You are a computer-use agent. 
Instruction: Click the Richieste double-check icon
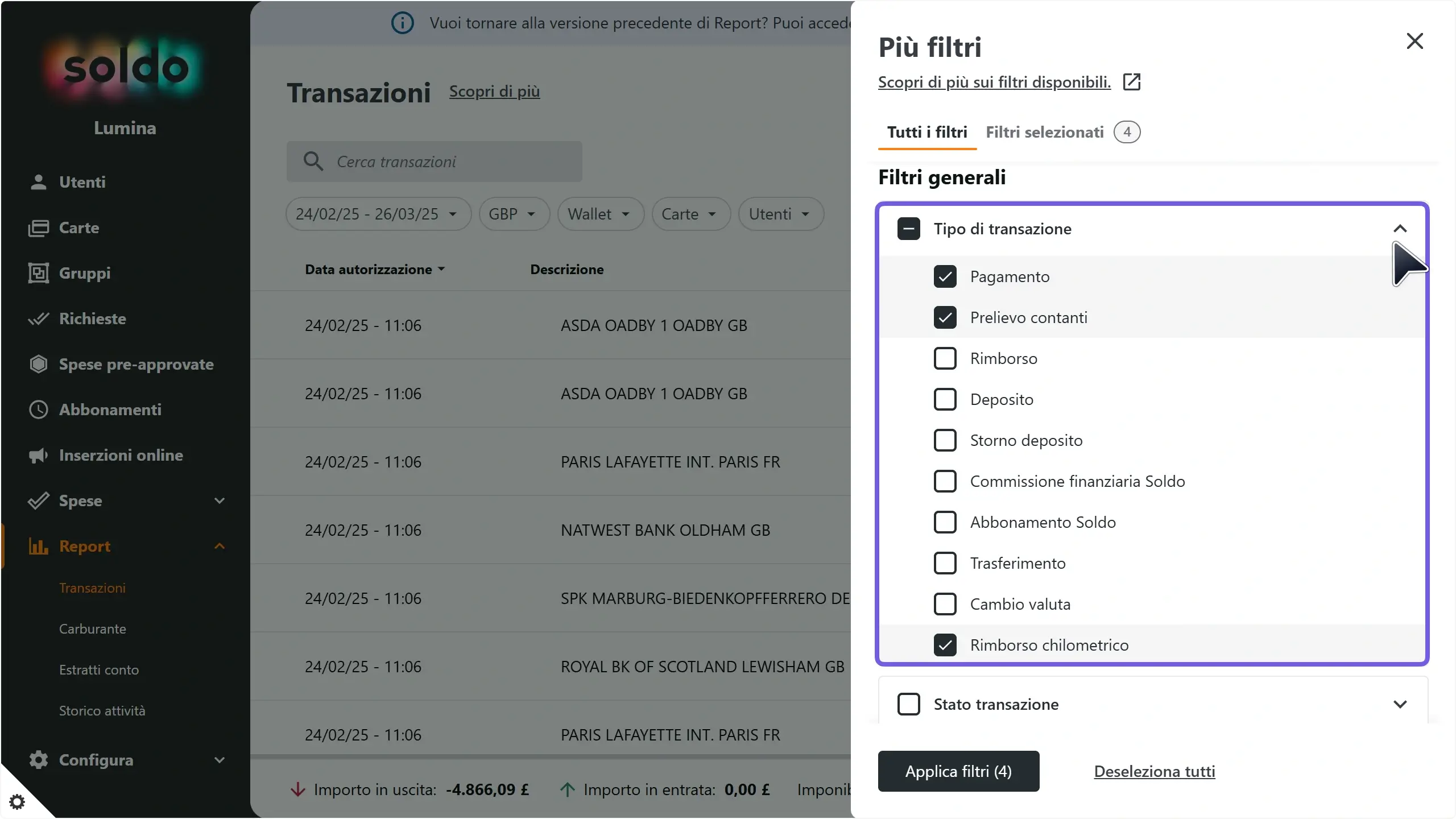click(x=38, y=318)
